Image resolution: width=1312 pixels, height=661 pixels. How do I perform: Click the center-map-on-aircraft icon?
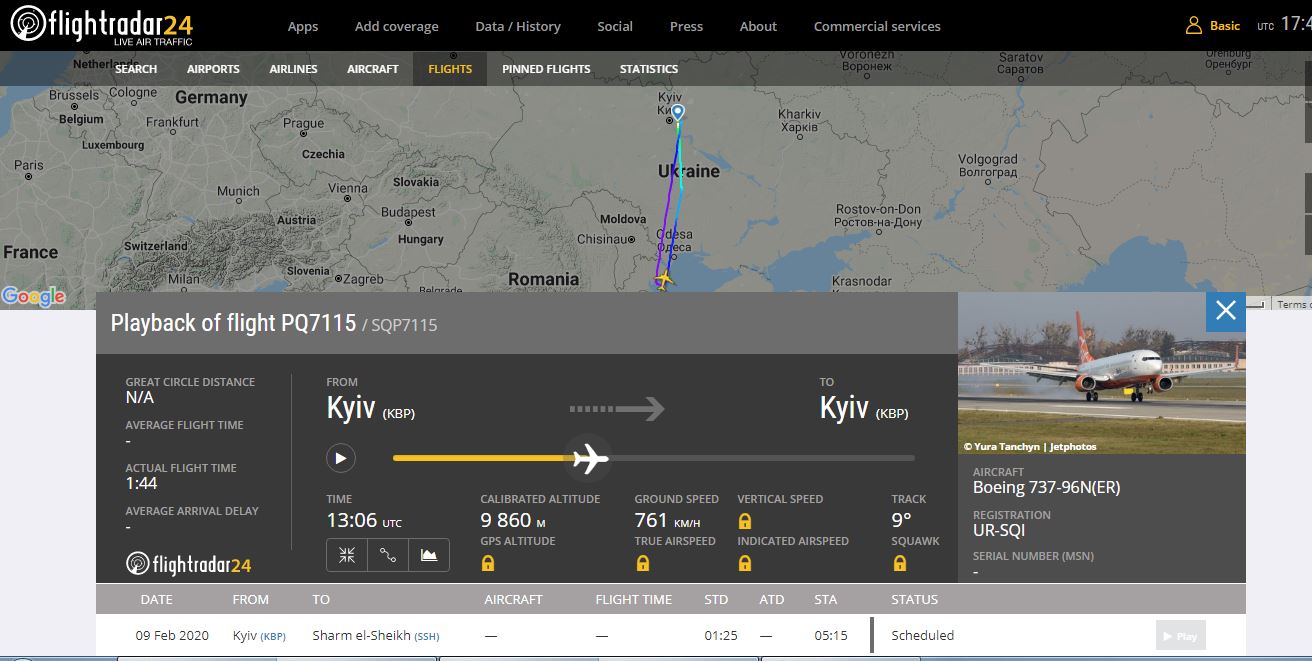[347, 555]
